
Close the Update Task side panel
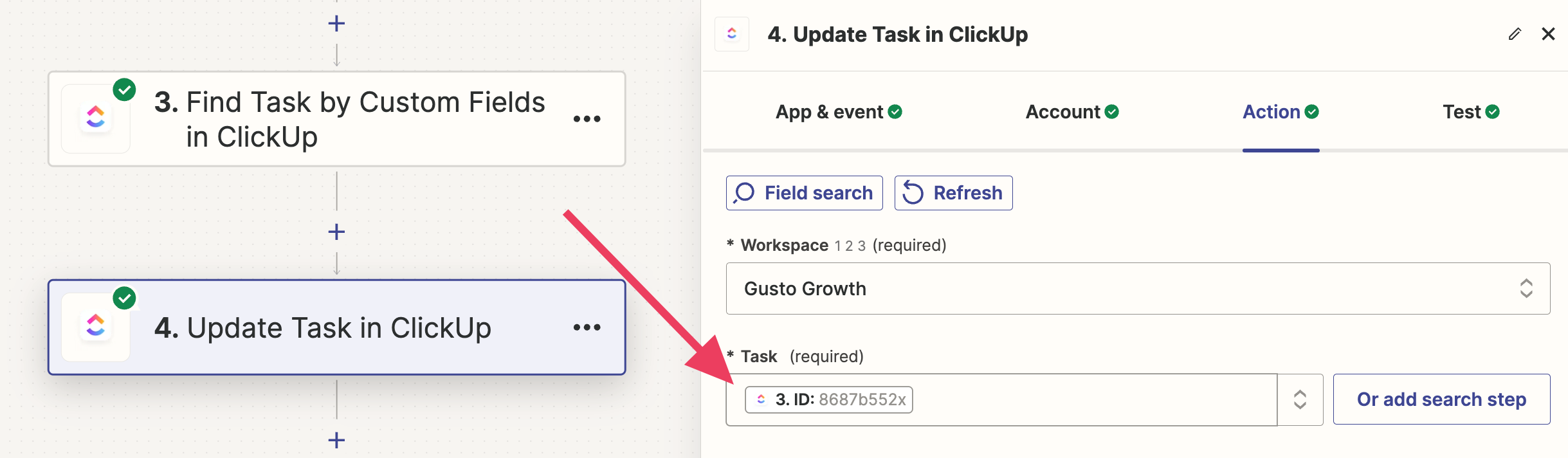point(1548,34)
